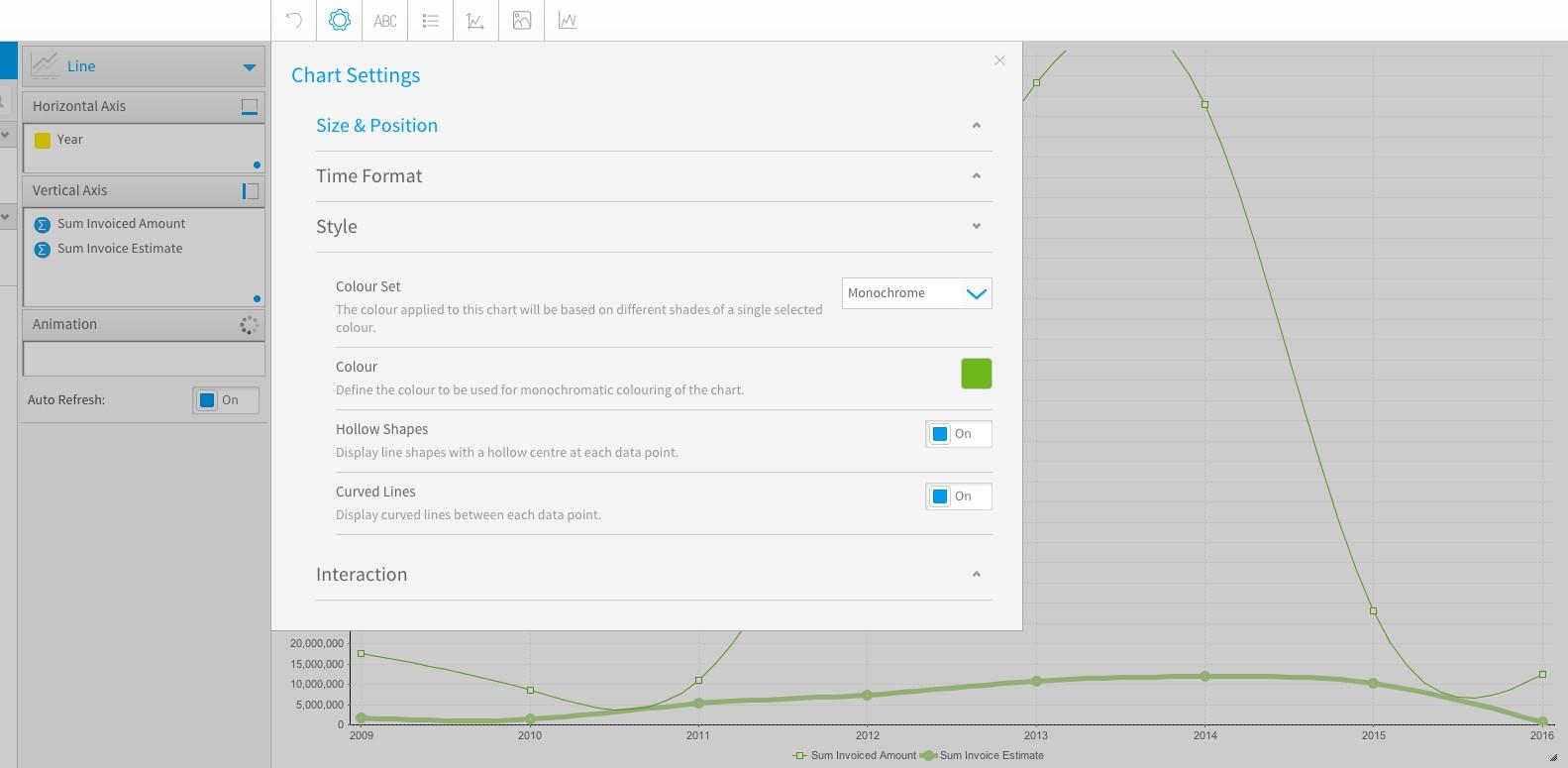Click the 2015 Sum Invoiced Amount data point
The width and height of the screenshot is (1568, 768).
[1373, 610]
